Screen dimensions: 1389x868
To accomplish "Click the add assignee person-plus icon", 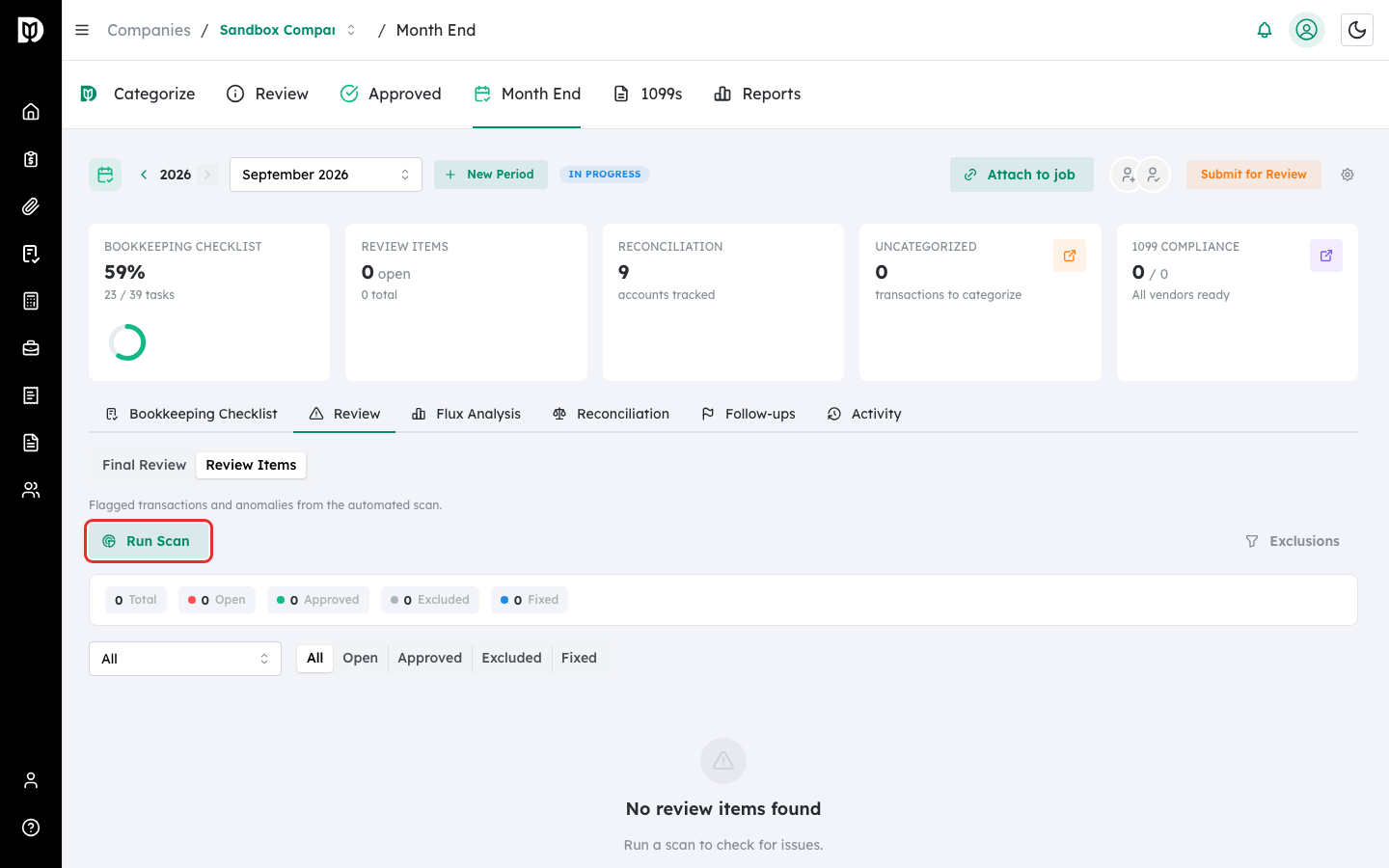I will 1128,175.
